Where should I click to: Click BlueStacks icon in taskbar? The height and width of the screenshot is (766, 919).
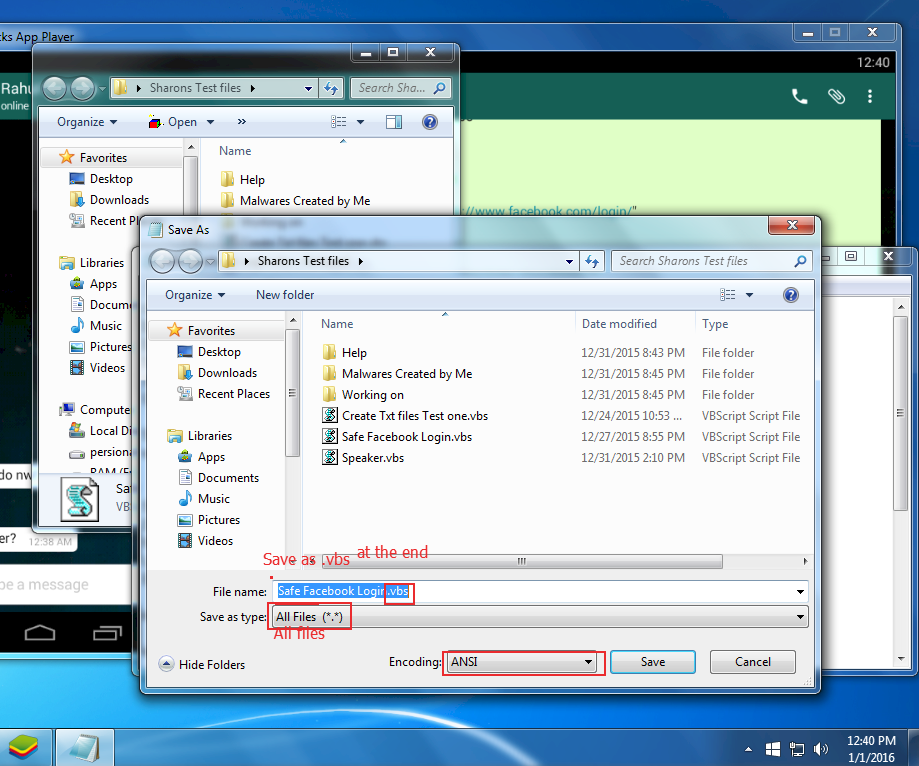click(x=23, y=748)
